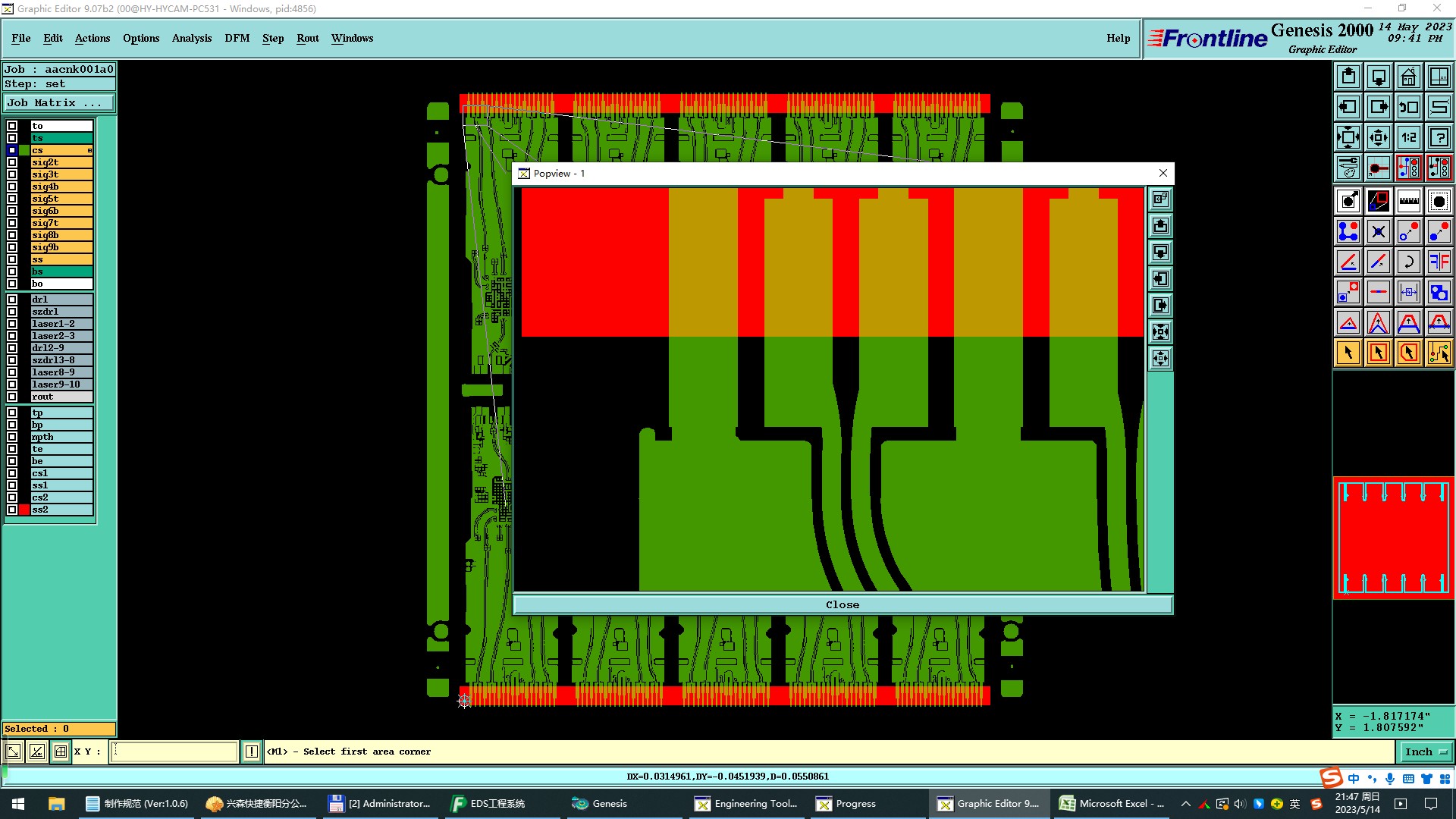Click the mirror feature (FF) tool icon
The image size is (1456, 819).
pos(1439,262)
